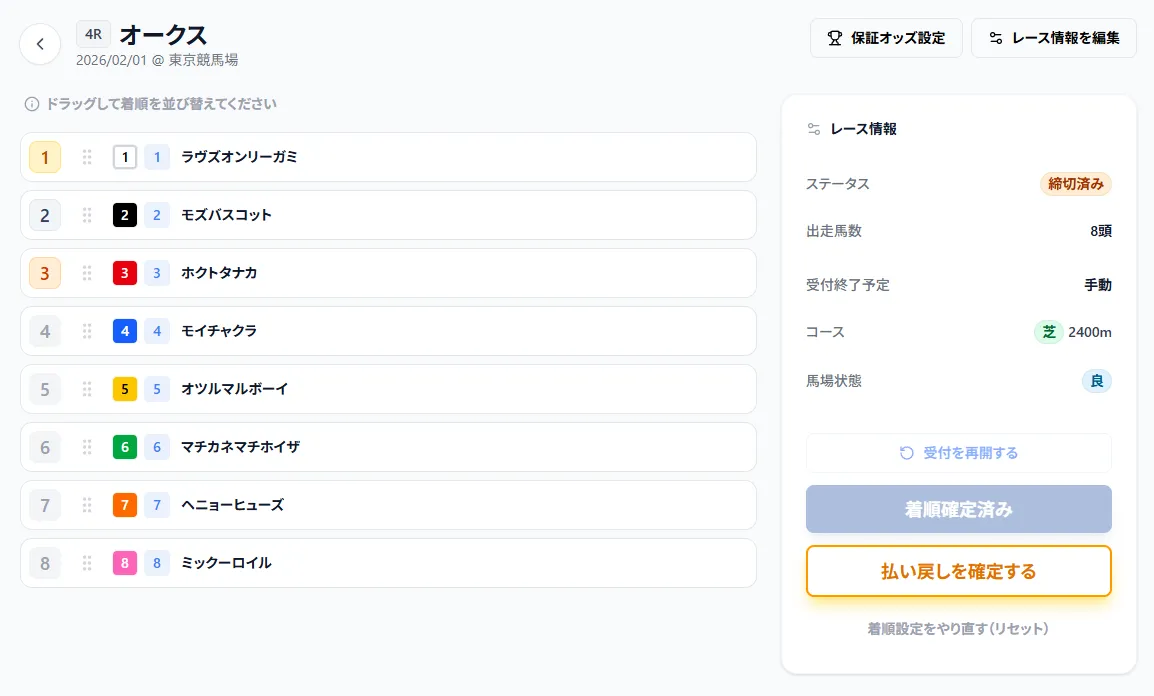The width and height of the screenshot is (1154, 696).
Task: Reset rankings with 着順設定をやり直す link
Action: tap(958, 628)
